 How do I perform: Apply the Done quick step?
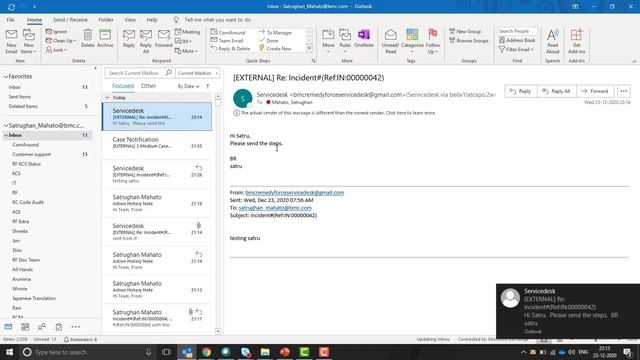click(x=269, y=40)
